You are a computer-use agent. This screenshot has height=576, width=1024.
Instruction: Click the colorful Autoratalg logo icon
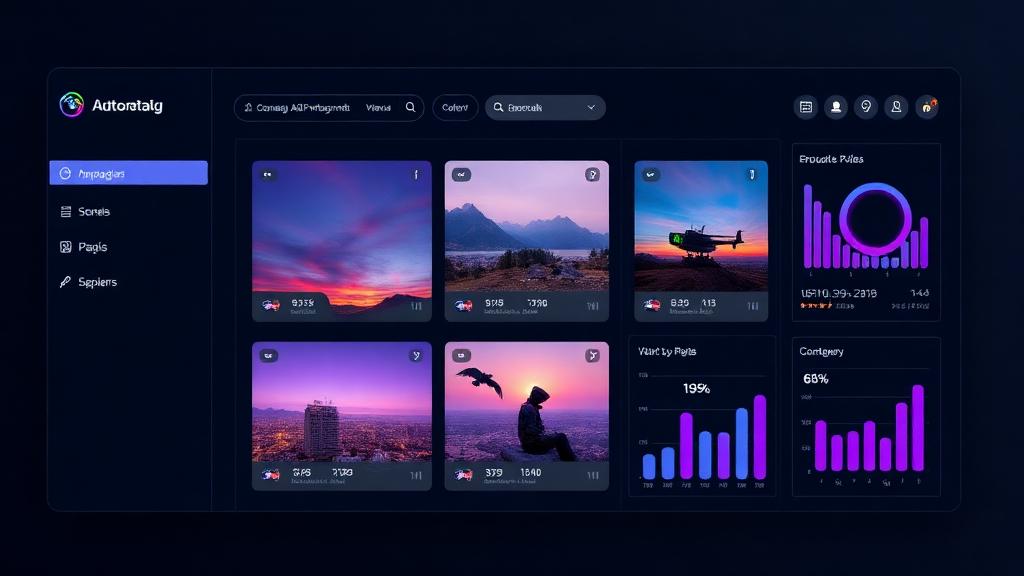point(72,104)
